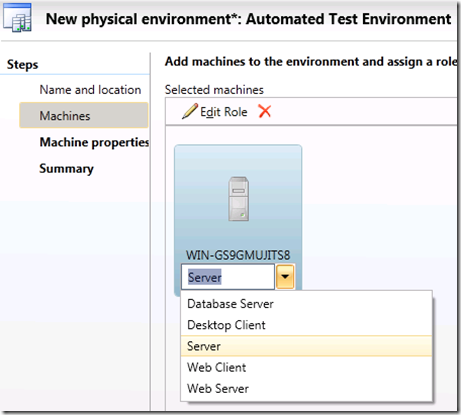Open the role dropdown arrow
Image resolution: width=461 pixels, height=415 pixels.
tap(285, 277)
